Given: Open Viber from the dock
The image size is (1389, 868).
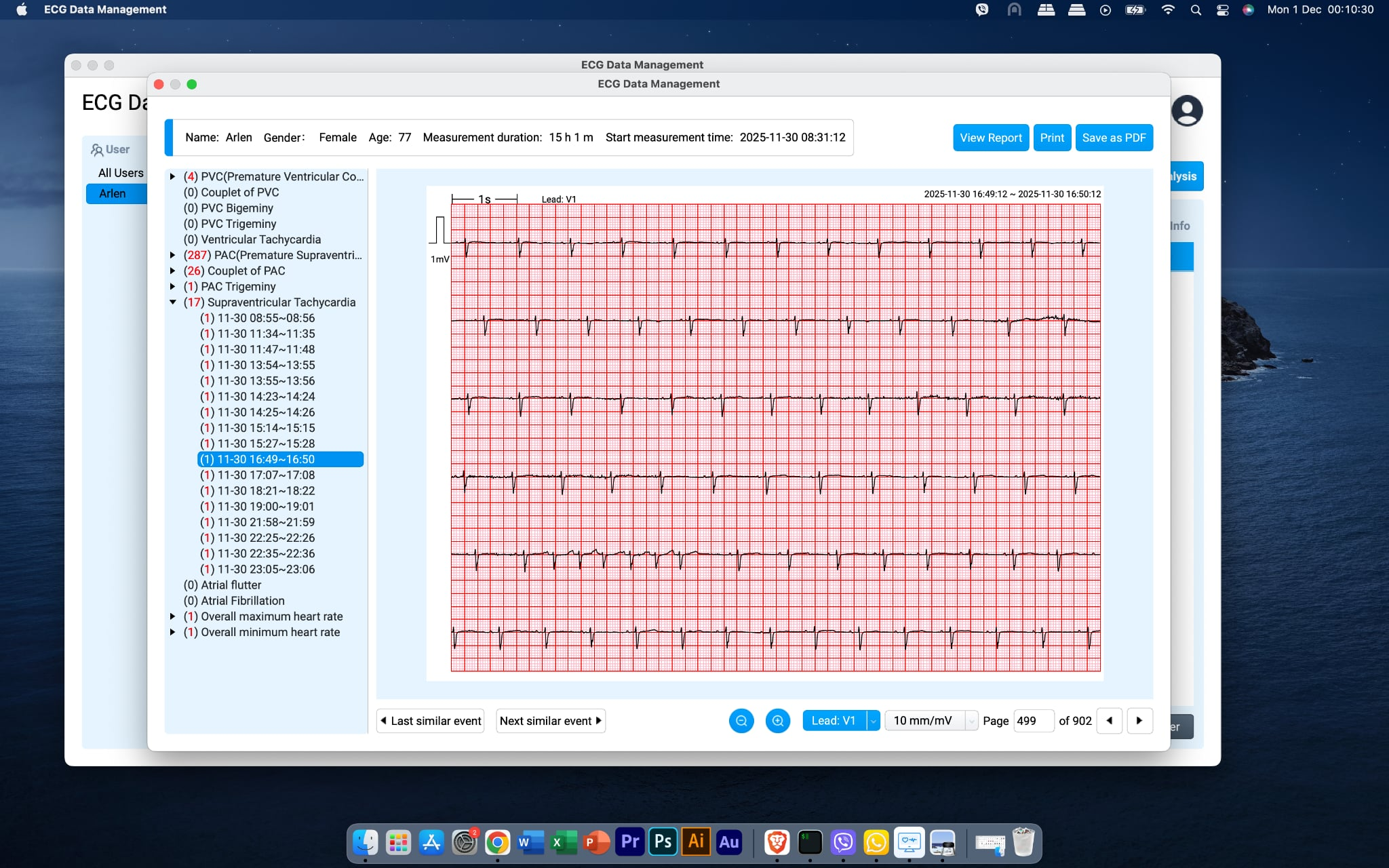Looking at the screenshot, I should 843,842.
